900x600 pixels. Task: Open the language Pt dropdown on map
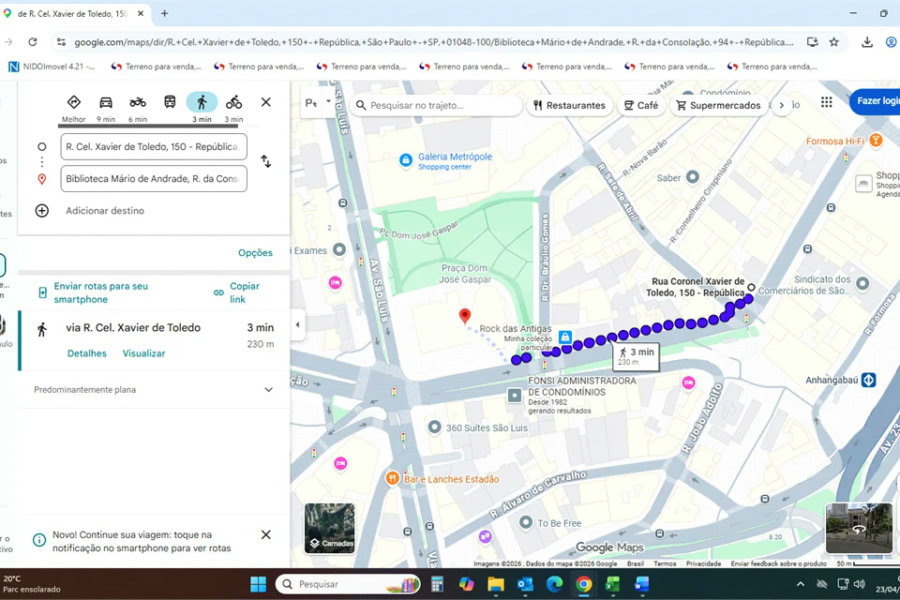pos(318,103)
